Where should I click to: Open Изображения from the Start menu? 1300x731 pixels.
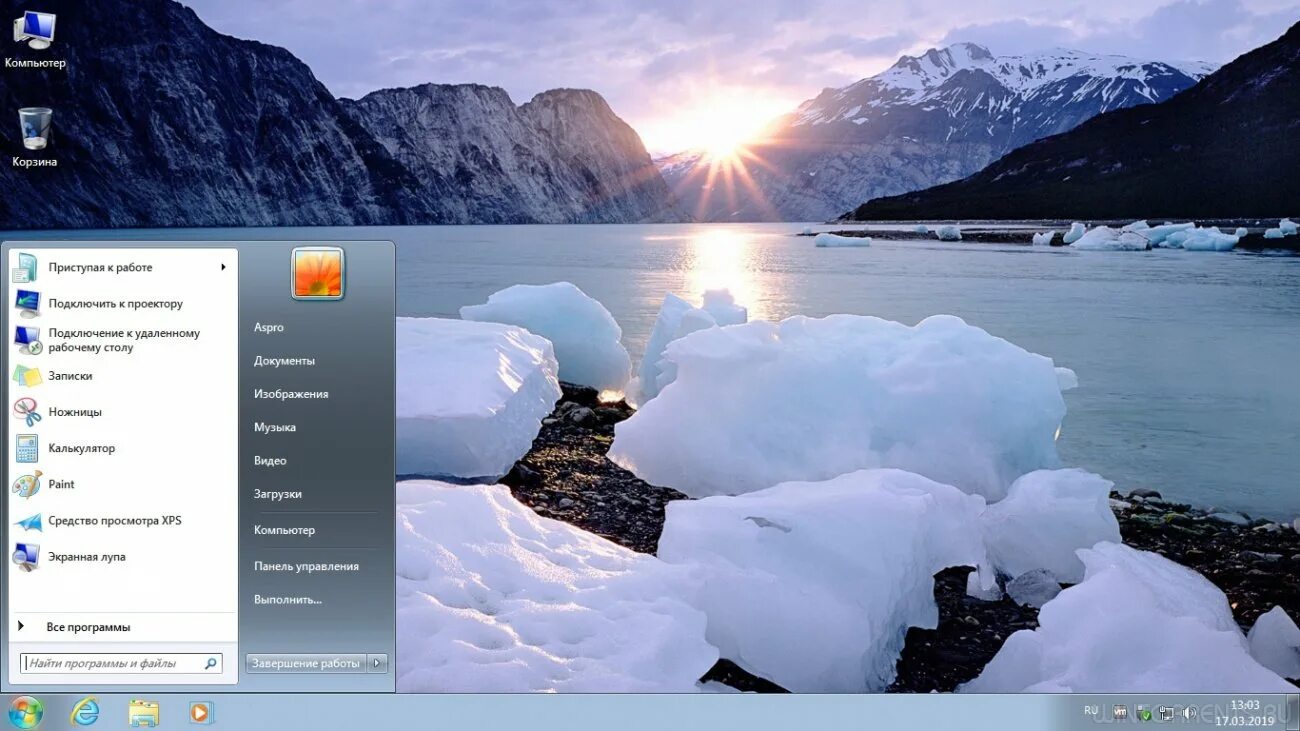(291, 394)
